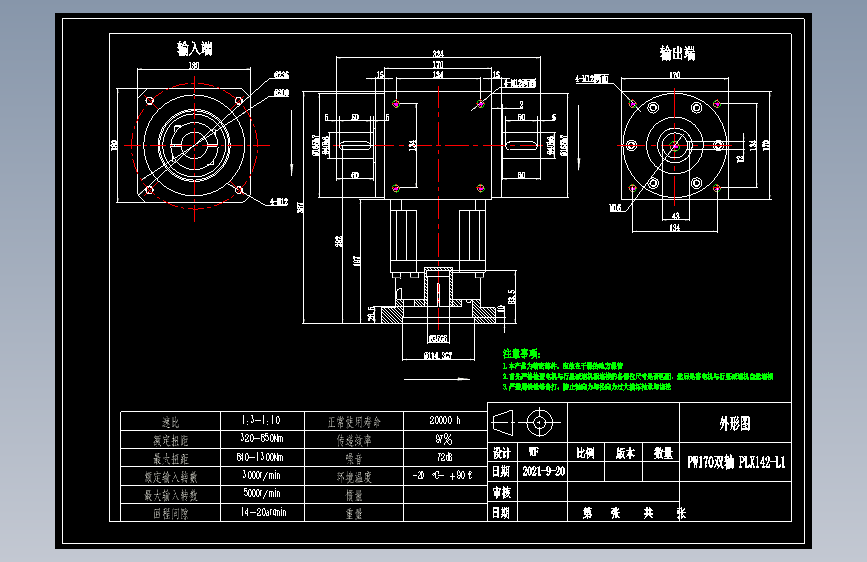Click the '额定输入转数' table cell
The height and width of the screenshot is (562, 867).
tap(170, 477)
